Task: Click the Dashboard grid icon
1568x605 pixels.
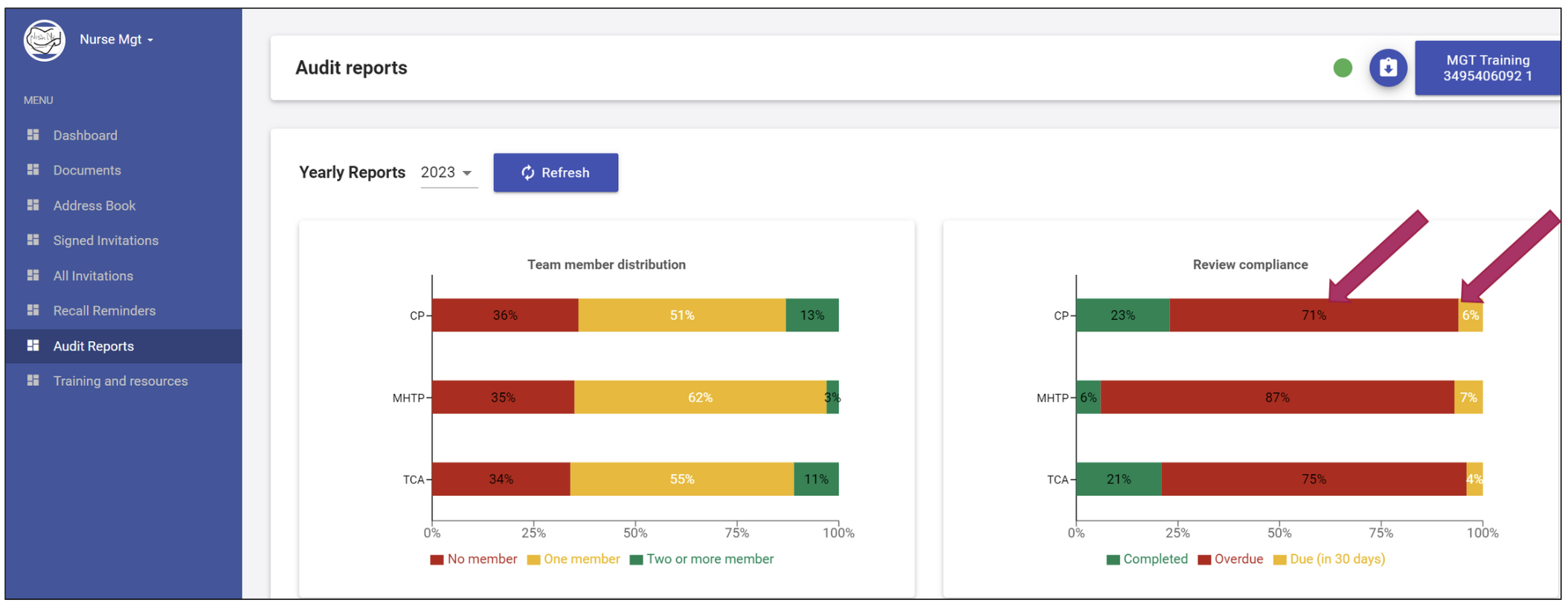Action: coord(33,135)
